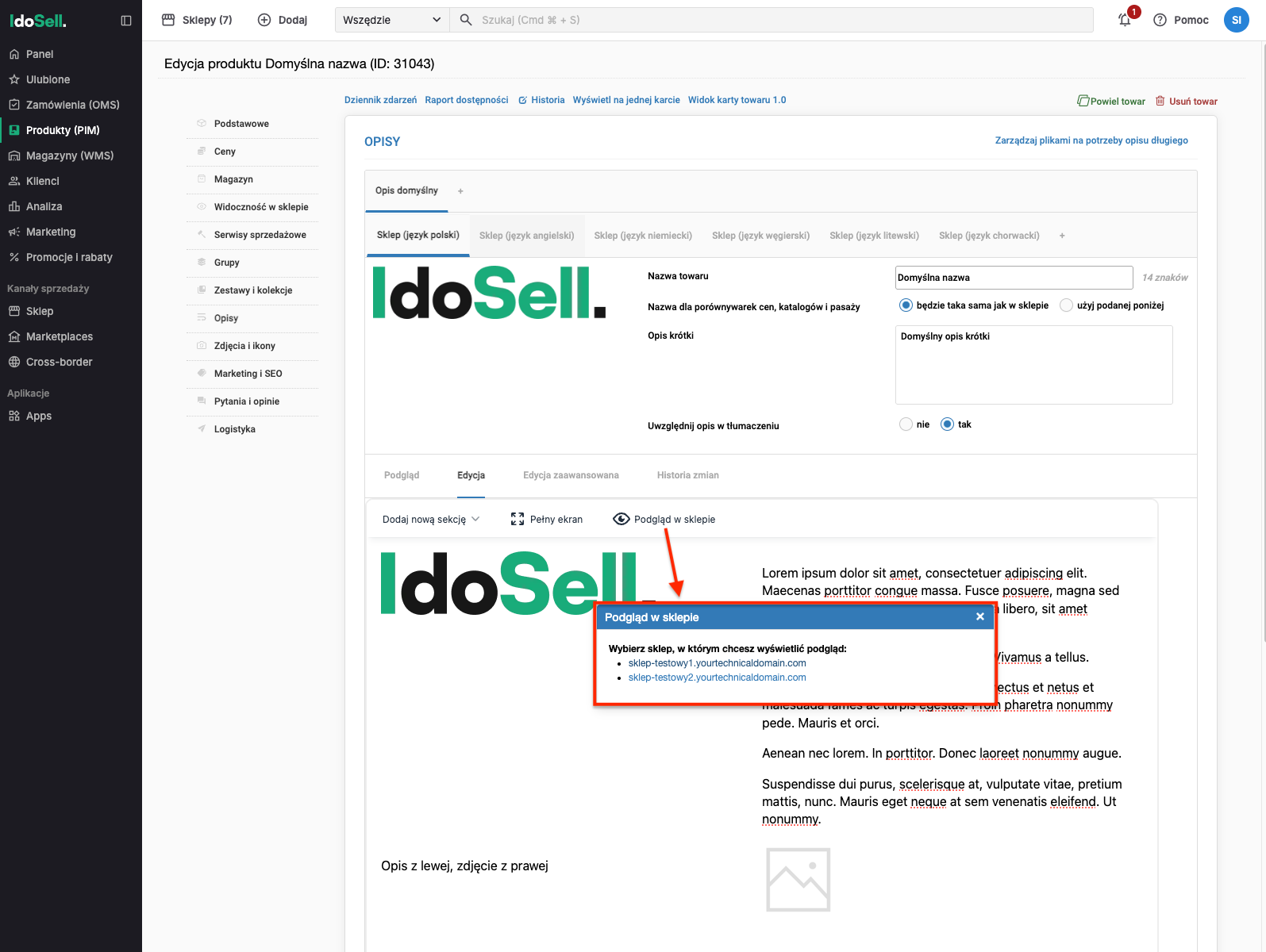The height and width of the screenshot is (952, 1266).
Task: Click the Pełny ekran fullscreen icon
Action: tap(518, 519)
